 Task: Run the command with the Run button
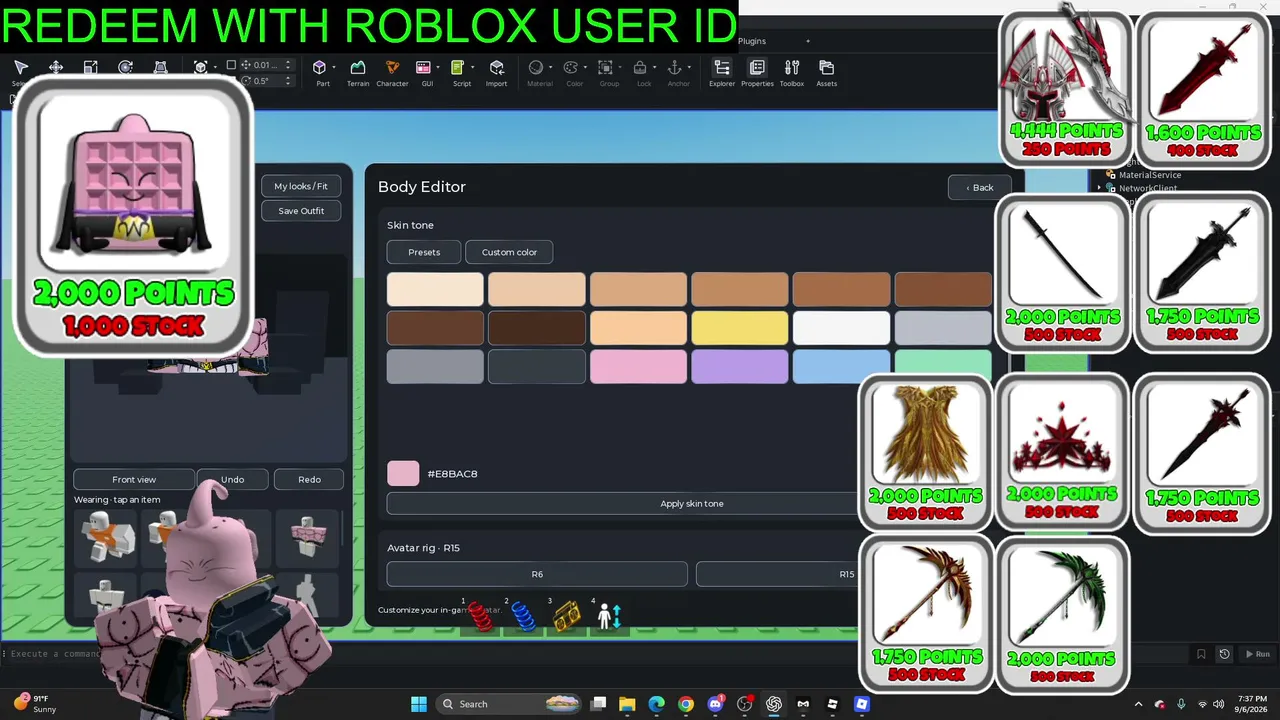(1257, 654)
